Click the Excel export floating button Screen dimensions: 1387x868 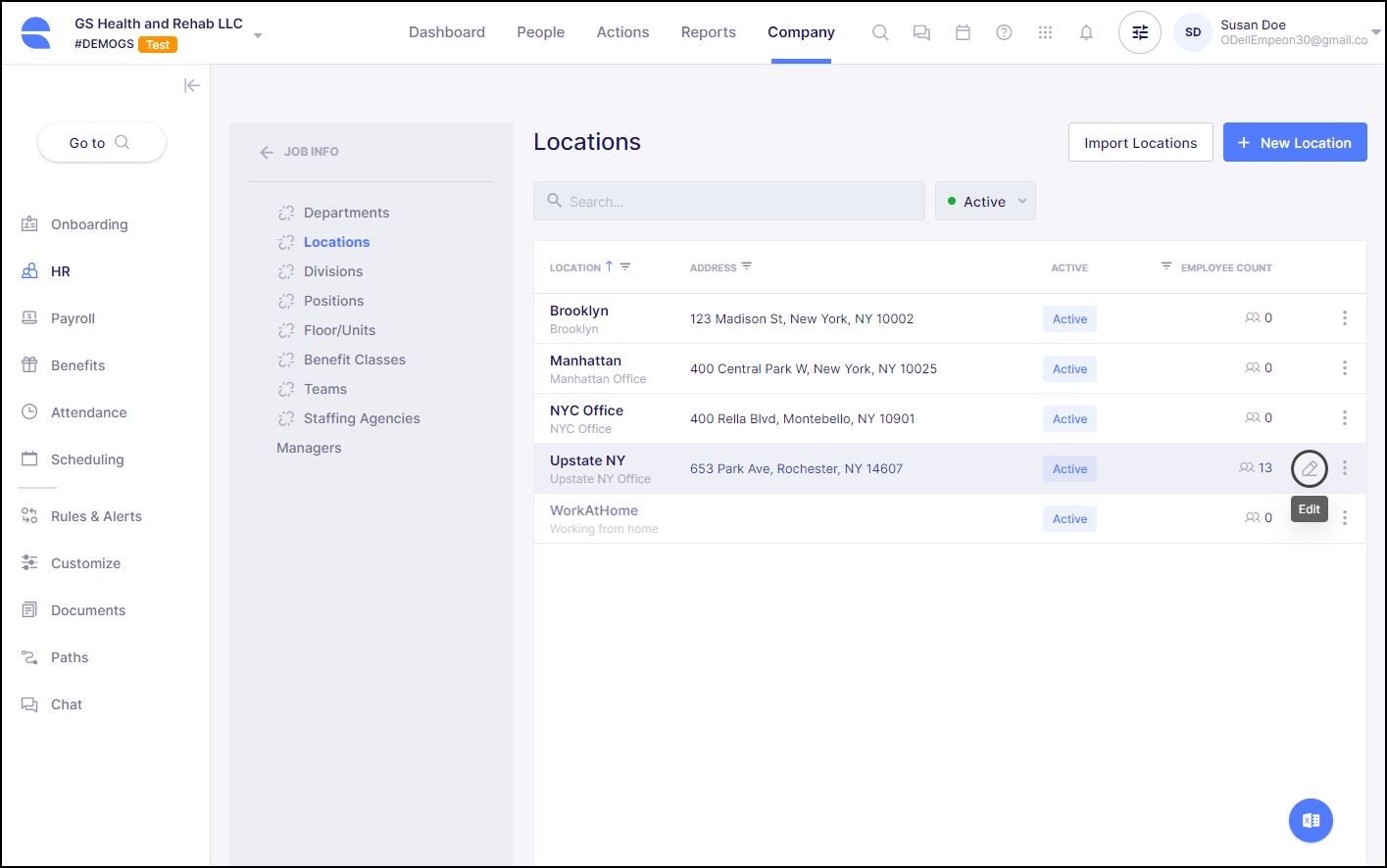coord(1311,820)
